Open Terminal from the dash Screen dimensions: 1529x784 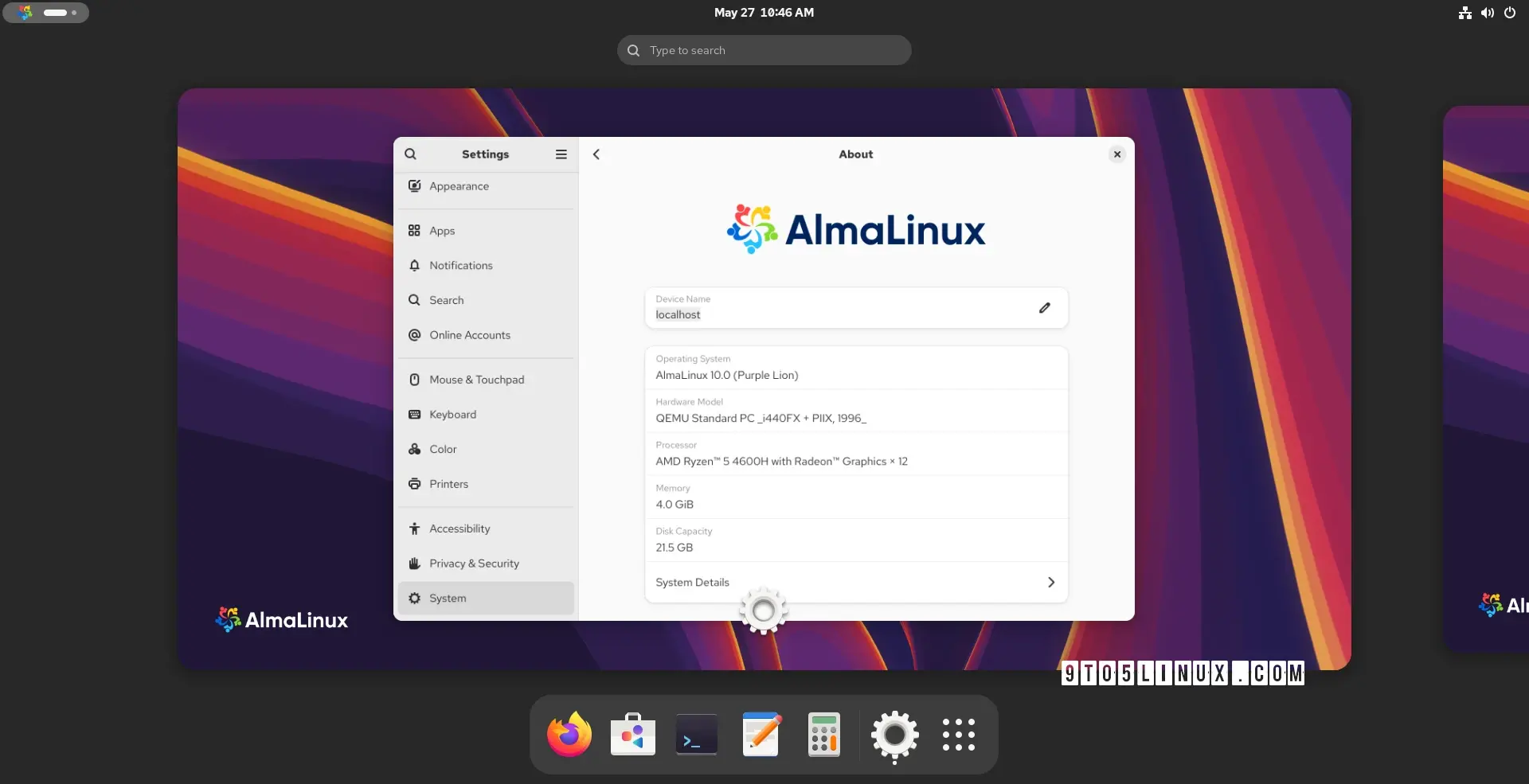(x=697, y=735)
